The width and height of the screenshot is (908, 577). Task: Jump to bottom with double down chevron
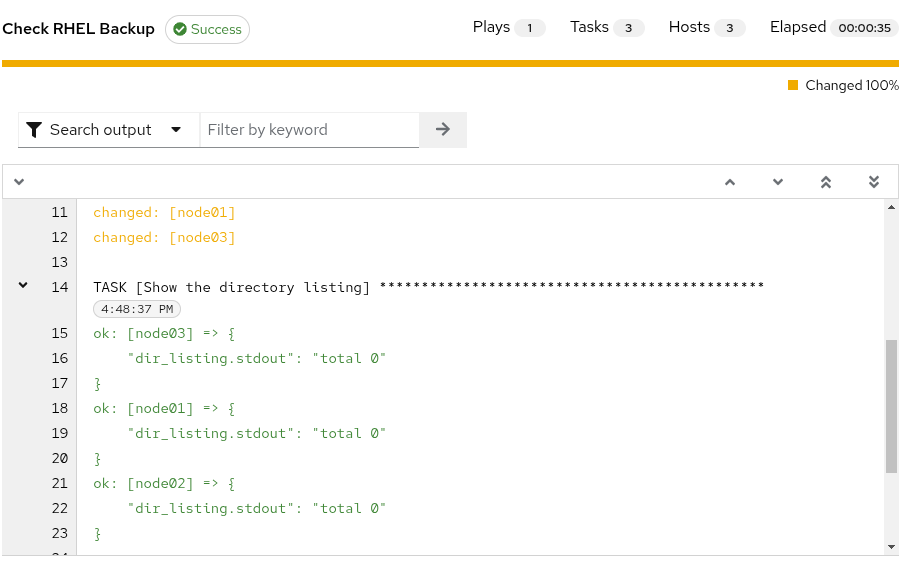click(874, 182)
